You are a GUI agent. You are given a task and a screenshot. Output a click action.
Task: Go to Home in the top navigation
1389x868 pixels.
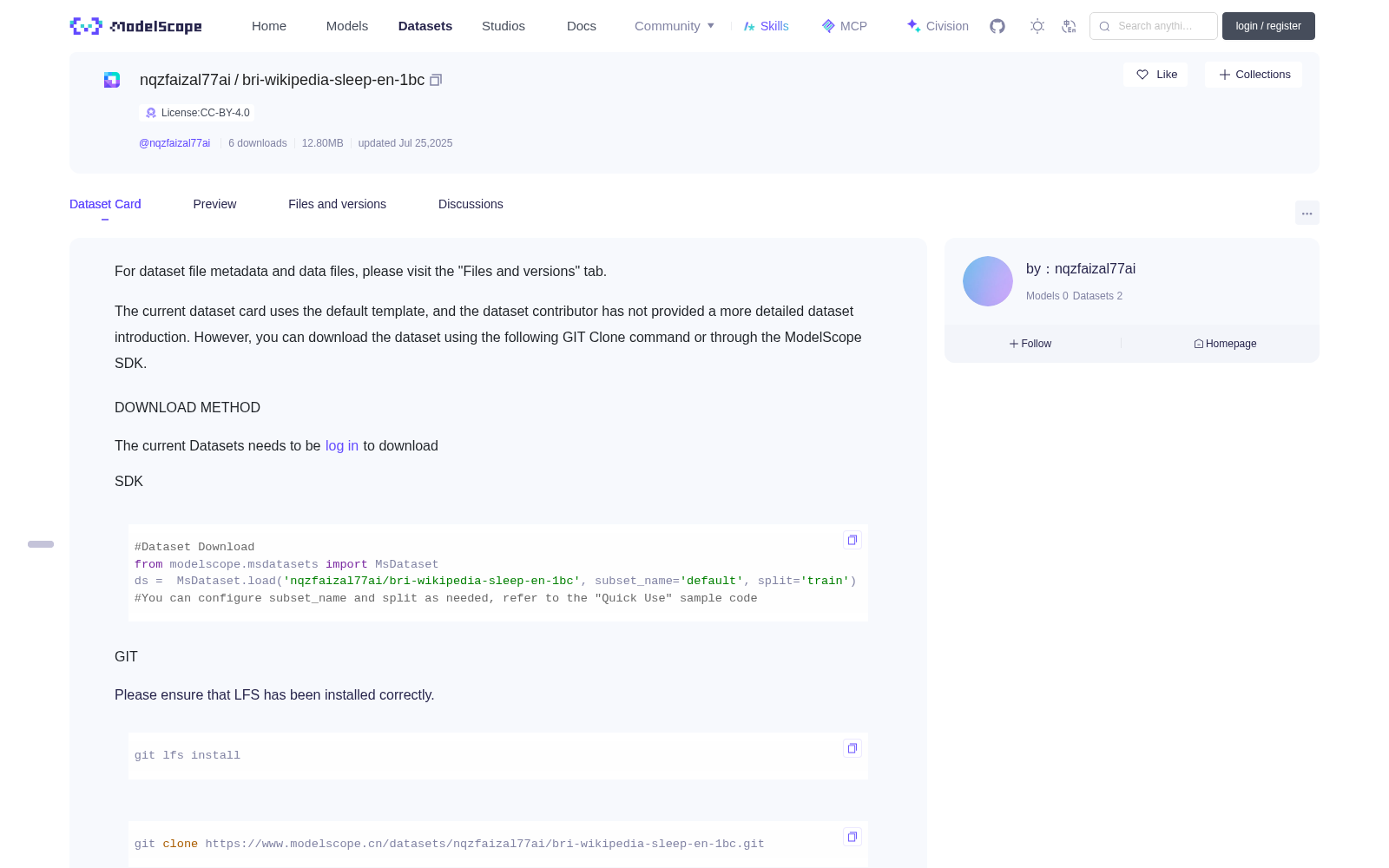[269, 26]
